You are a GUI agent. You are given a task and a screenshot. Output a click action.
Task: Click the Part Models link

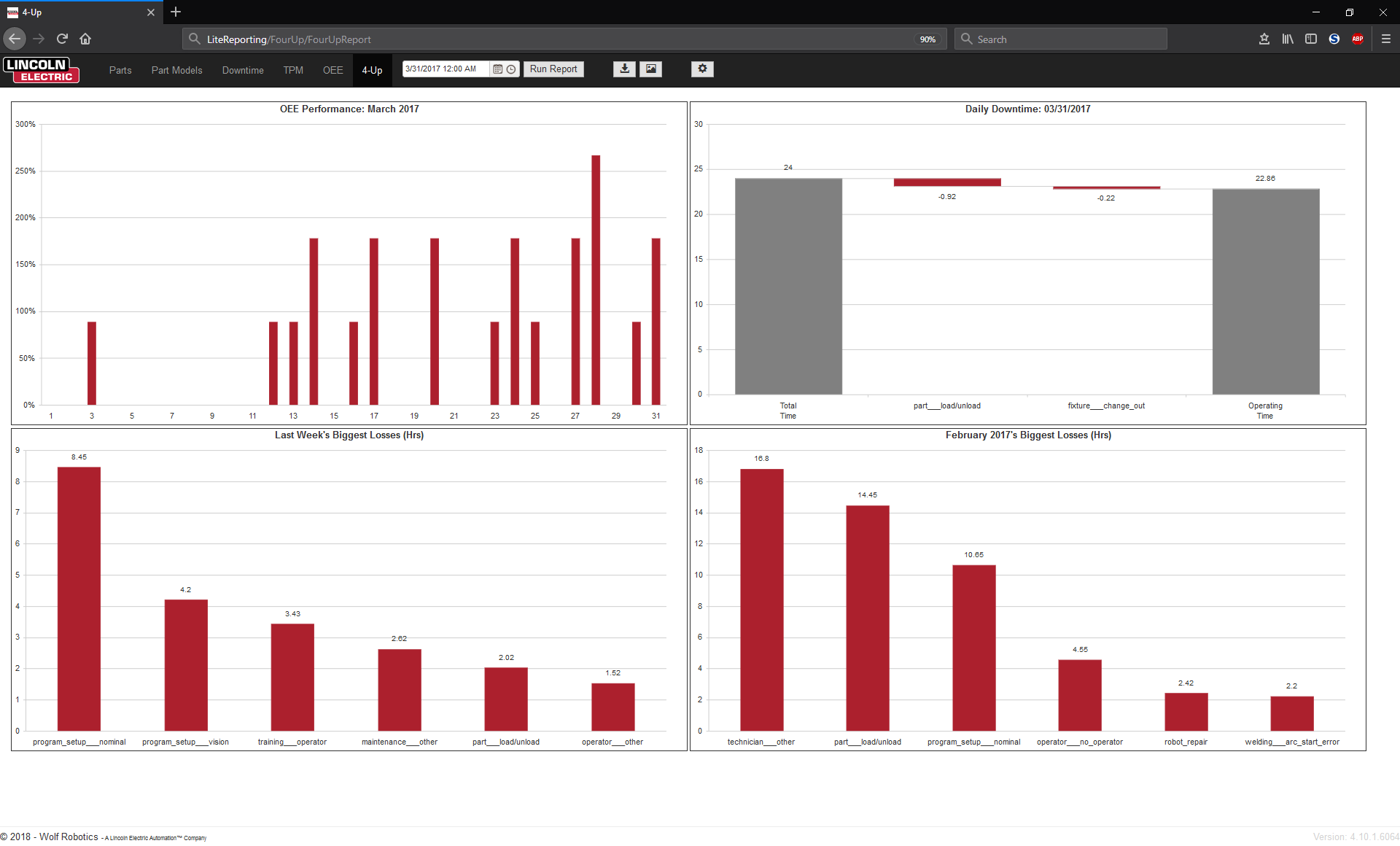[176, 70]
